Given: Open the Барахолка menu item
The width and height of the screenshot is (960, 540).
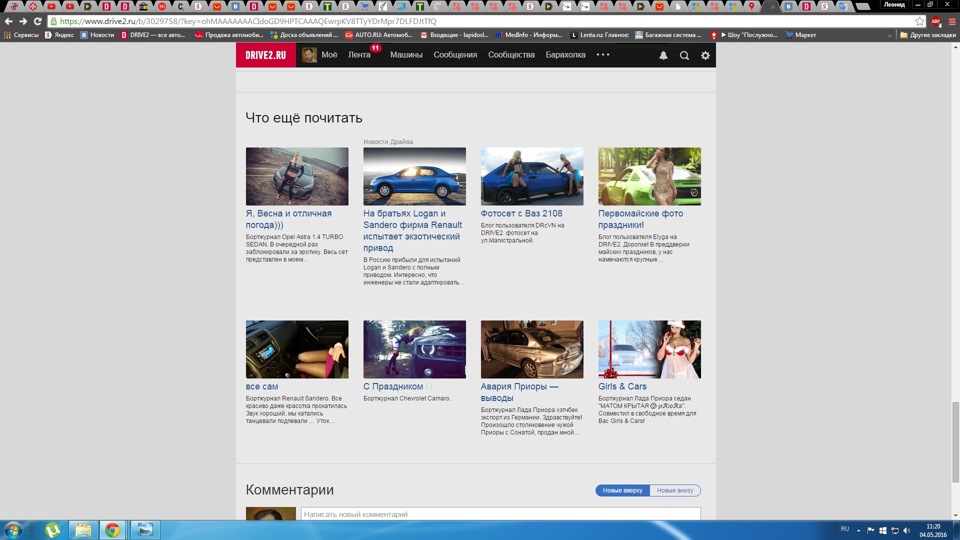Looking at the screenshot, I should [x=565, y=54].
